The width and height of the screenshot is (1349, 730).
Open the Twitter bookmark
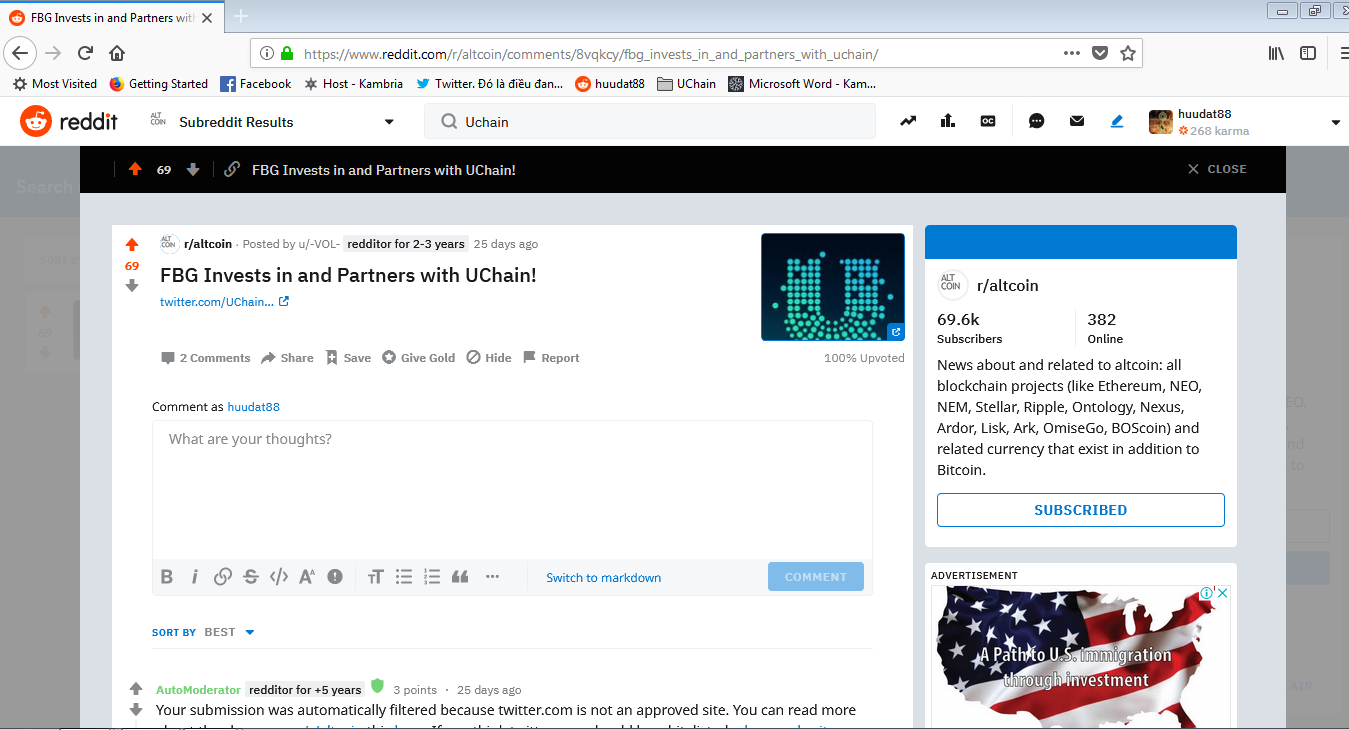pyautogui.click(x=490, y=84)
